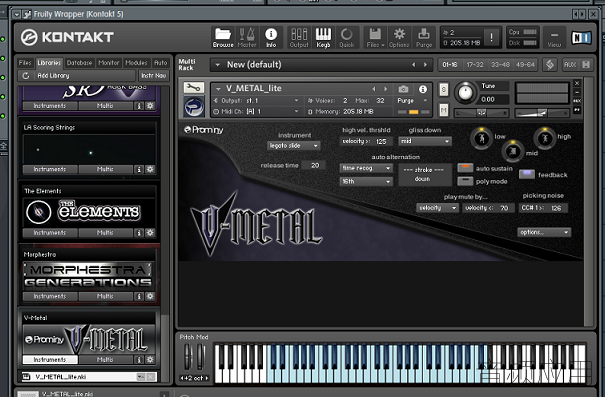The image size is (605, 397).
Task: Click V-Metal Multis button
Action: (105, 360)
